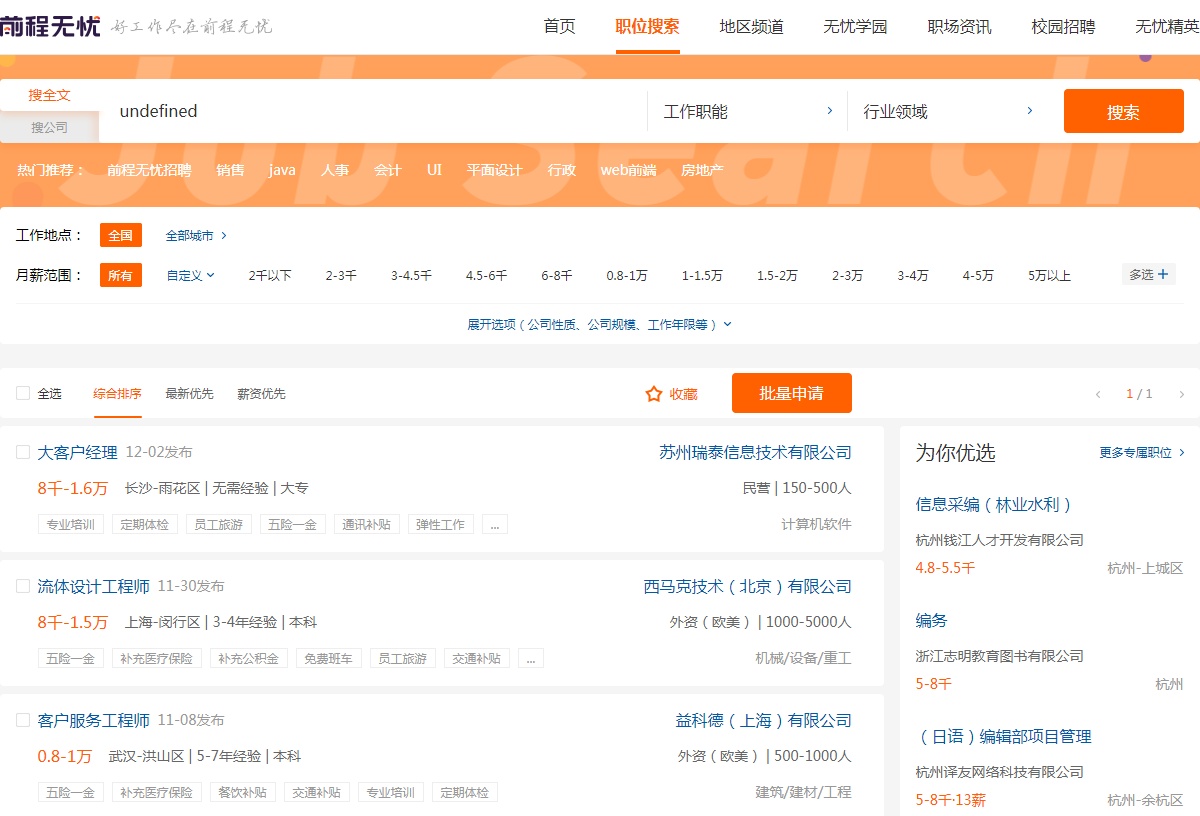Toggle the 全选 checkbox
This screenshot has width=1200, height=816.
point(23,393)
